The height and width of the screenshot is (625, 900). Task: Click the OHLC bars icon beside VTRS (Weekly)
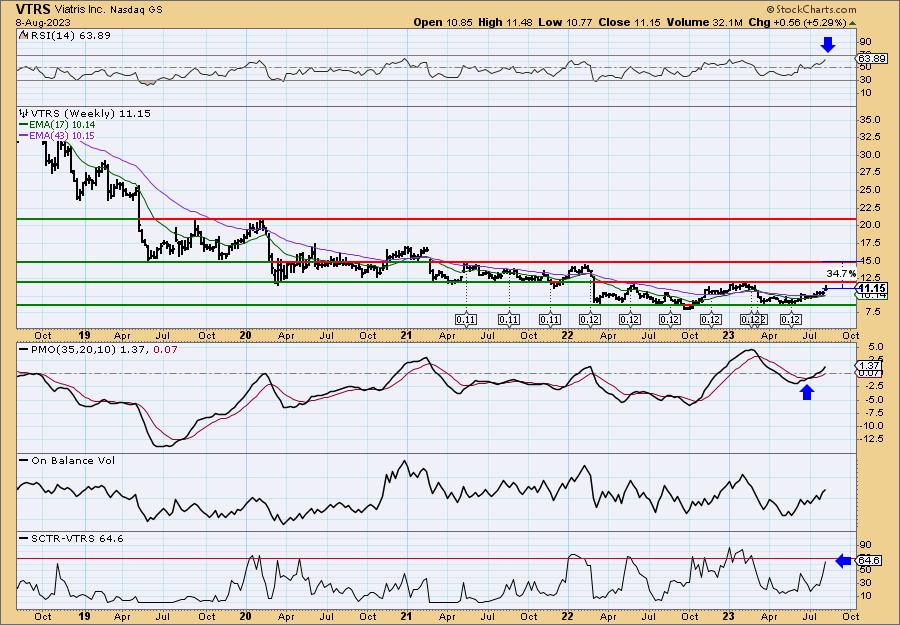(x=23, y=113)
